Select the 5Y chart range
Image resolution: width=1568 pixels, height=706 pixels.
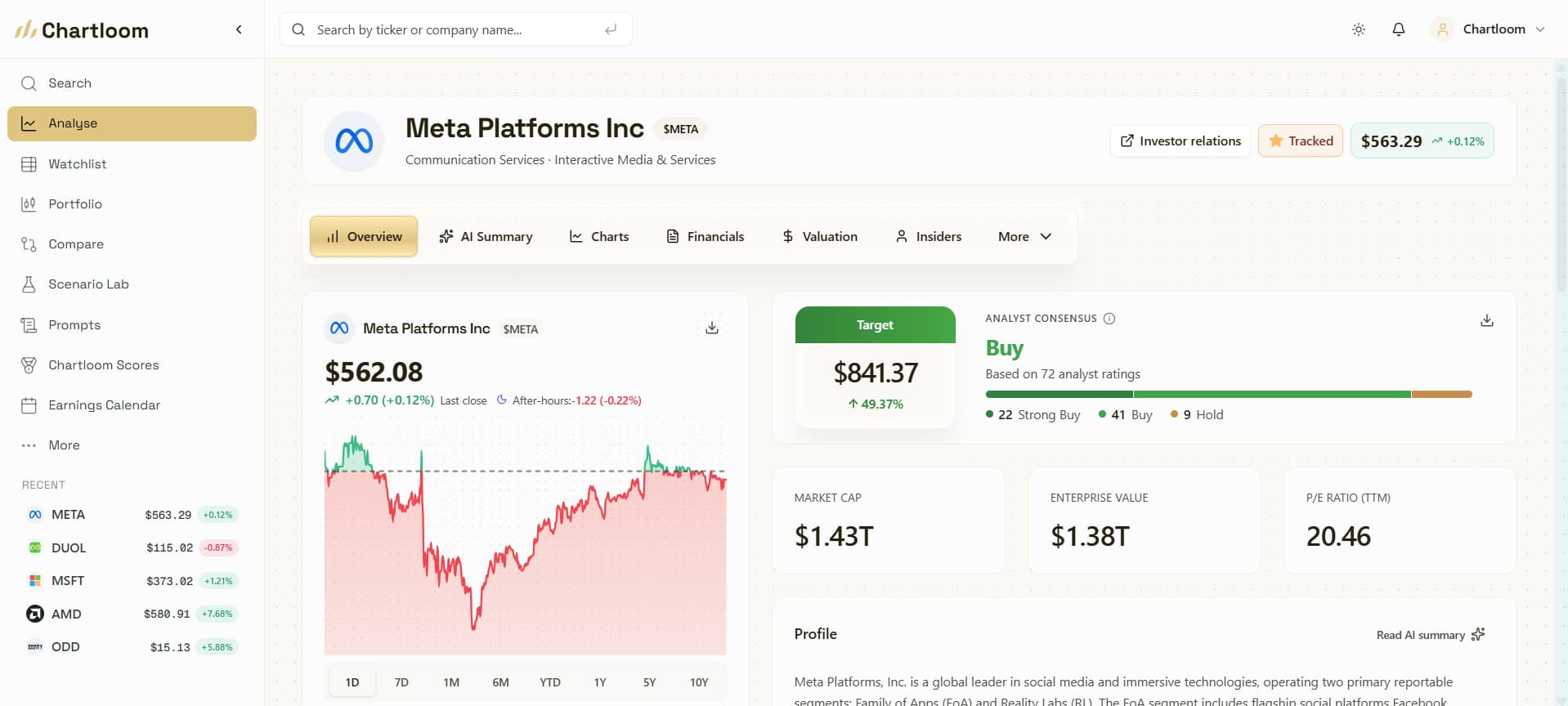(649, 682)
